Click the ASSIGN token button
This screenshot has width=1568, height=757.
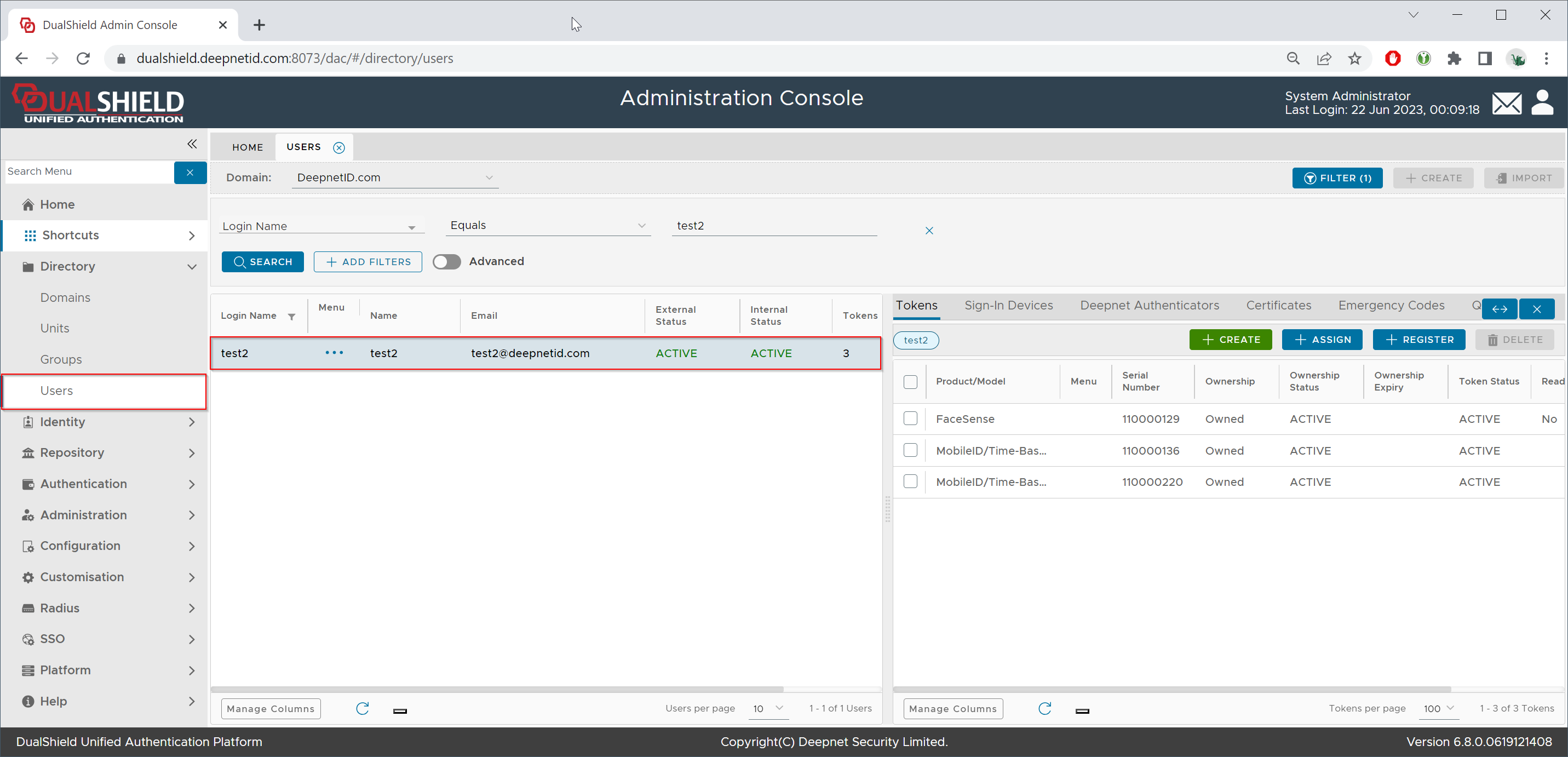(x=1322, y=339)
